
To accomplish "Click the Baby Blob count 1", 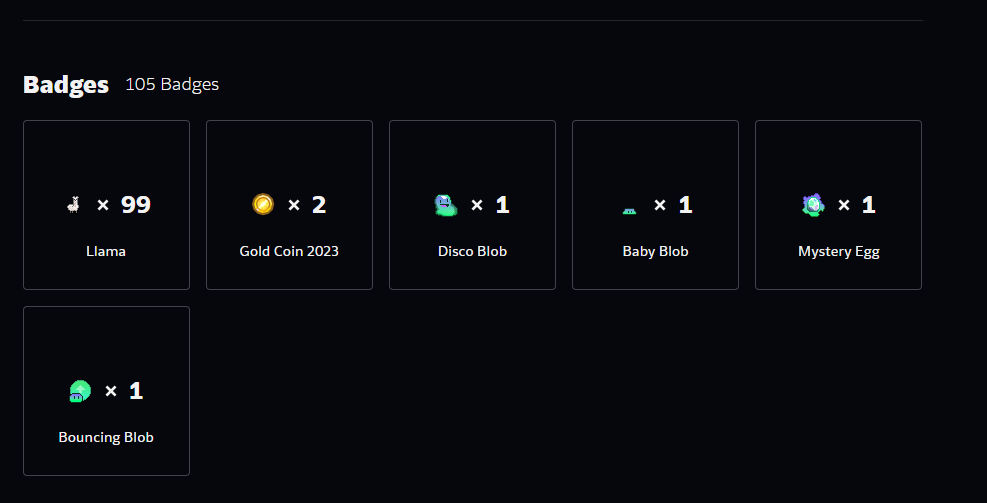I will (x=685, y=205).
